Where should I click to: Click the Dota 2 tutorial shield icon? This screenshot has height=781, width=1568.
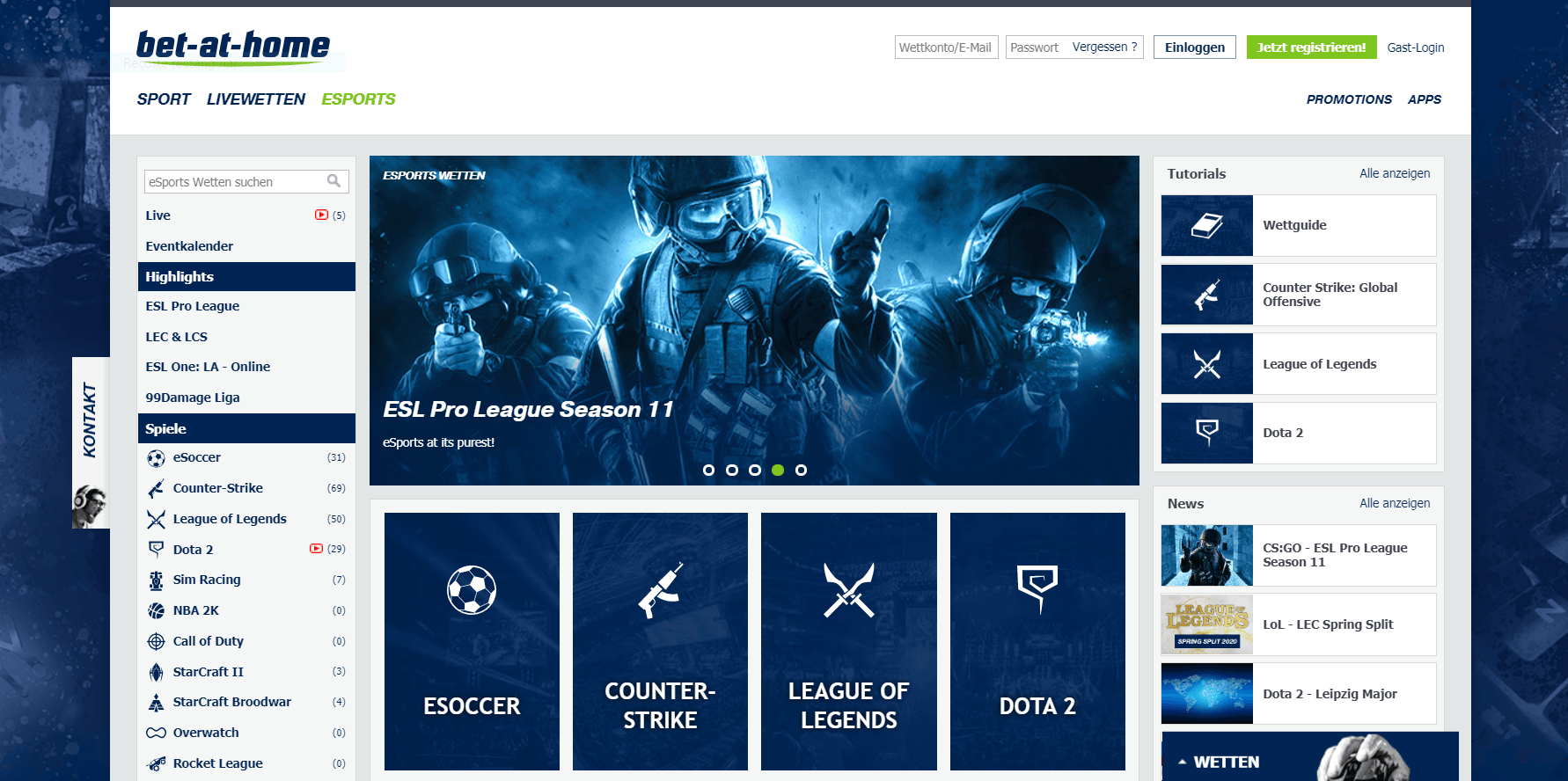click(x=1207, y=434)
